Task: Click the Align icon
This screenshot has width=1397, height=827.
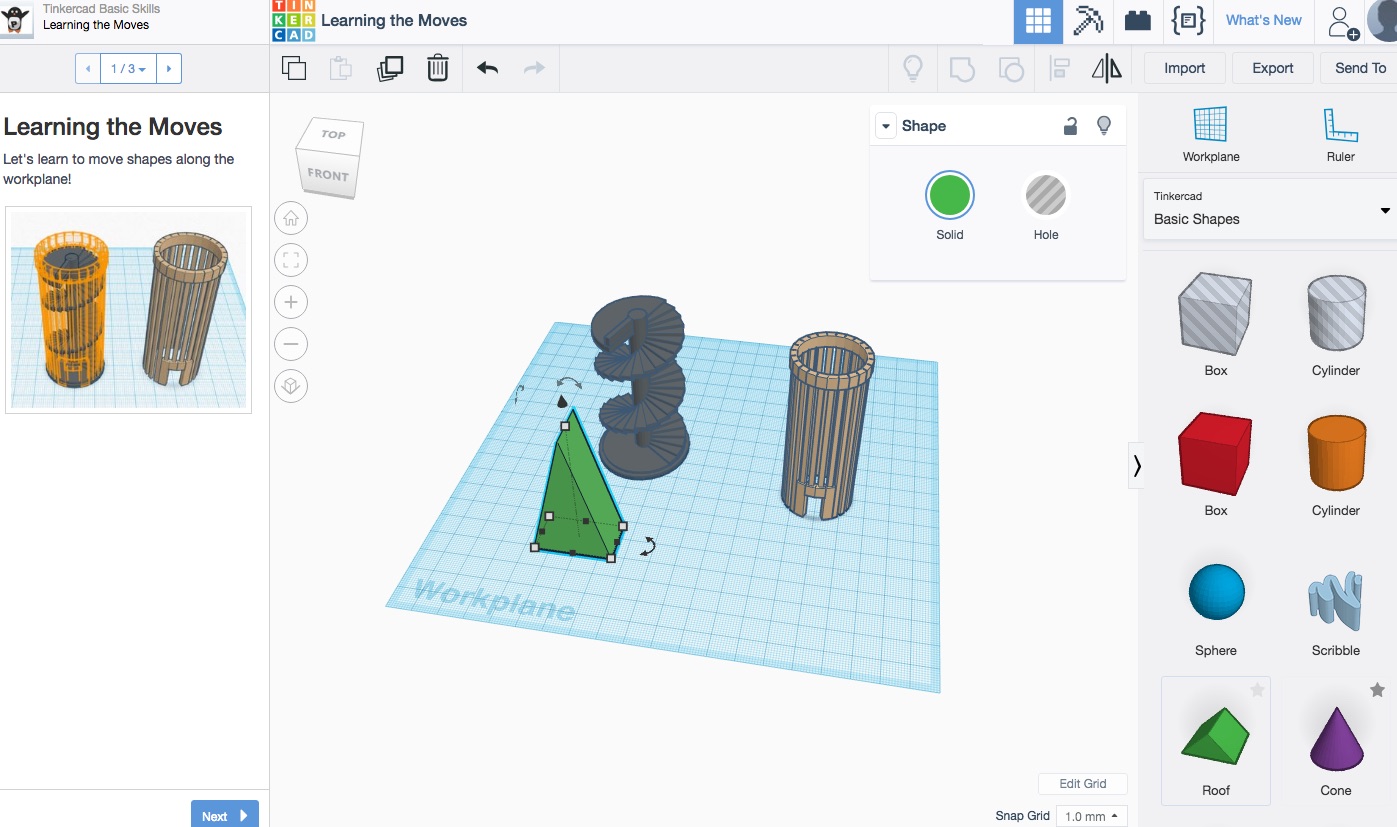Action: pos(1060,68)
